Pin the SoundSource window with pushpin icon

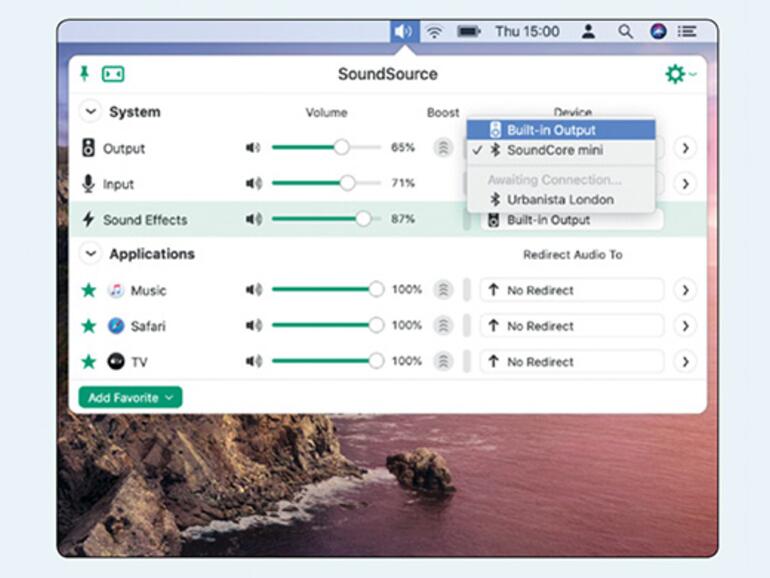[84, 74]
